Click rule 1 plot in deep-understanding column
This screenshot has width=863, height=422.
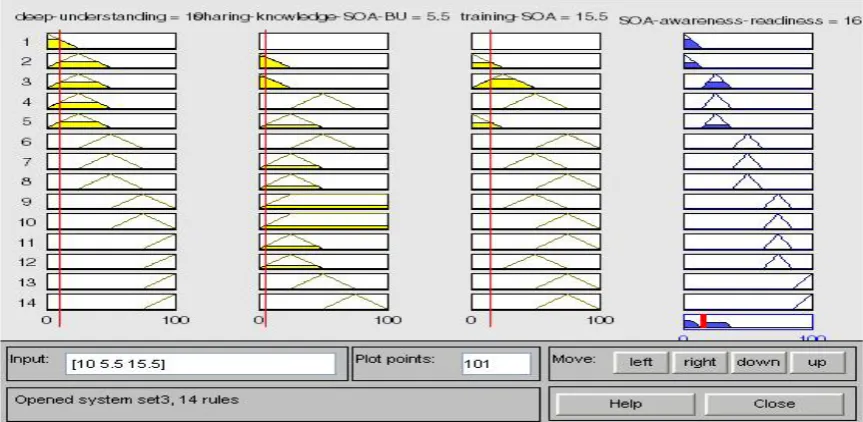112,41
